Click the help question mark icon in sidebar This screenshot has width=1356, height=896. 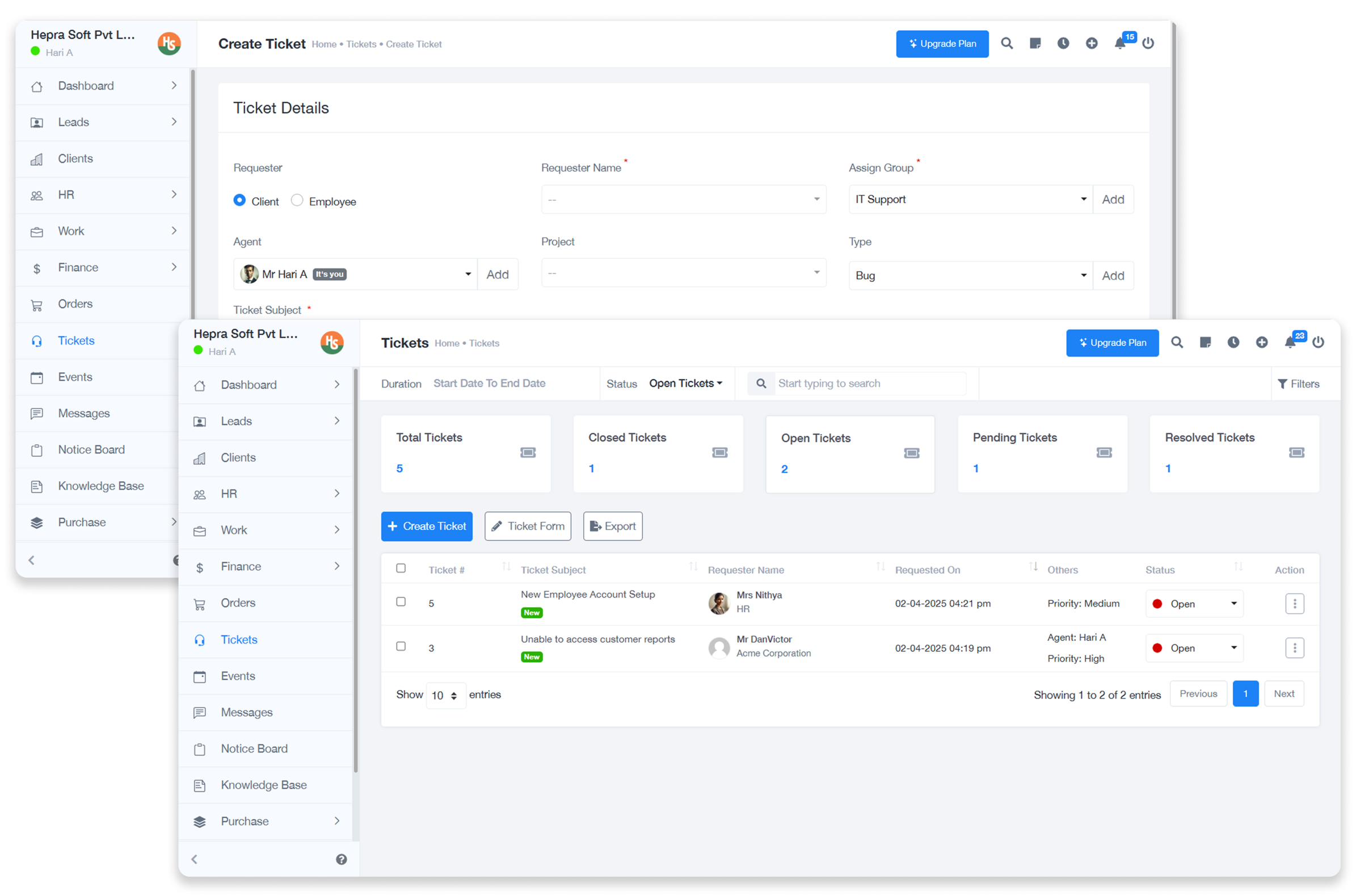coord(341,860)
